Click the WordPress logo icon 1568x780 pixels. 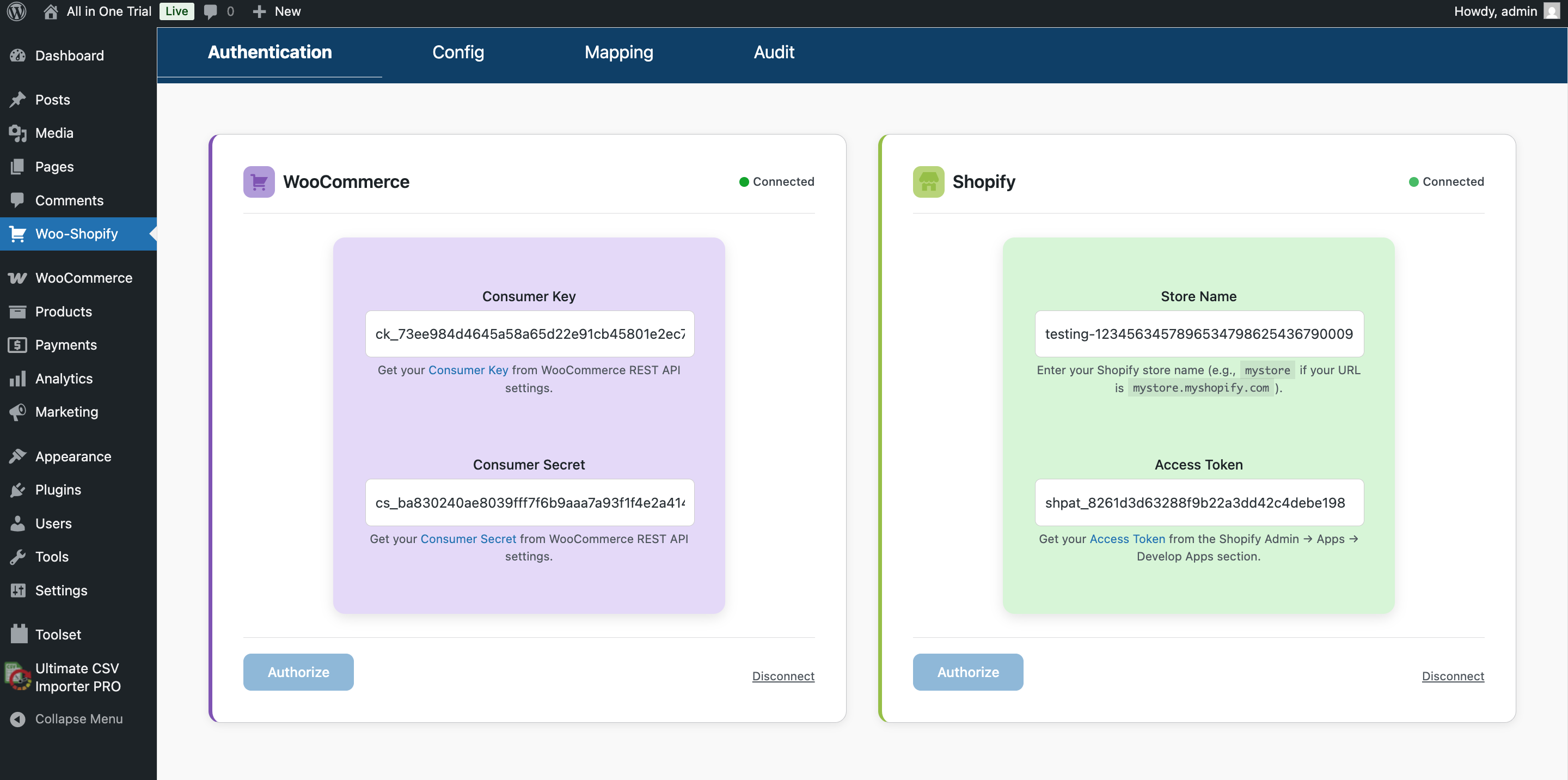tap(16, 11)
